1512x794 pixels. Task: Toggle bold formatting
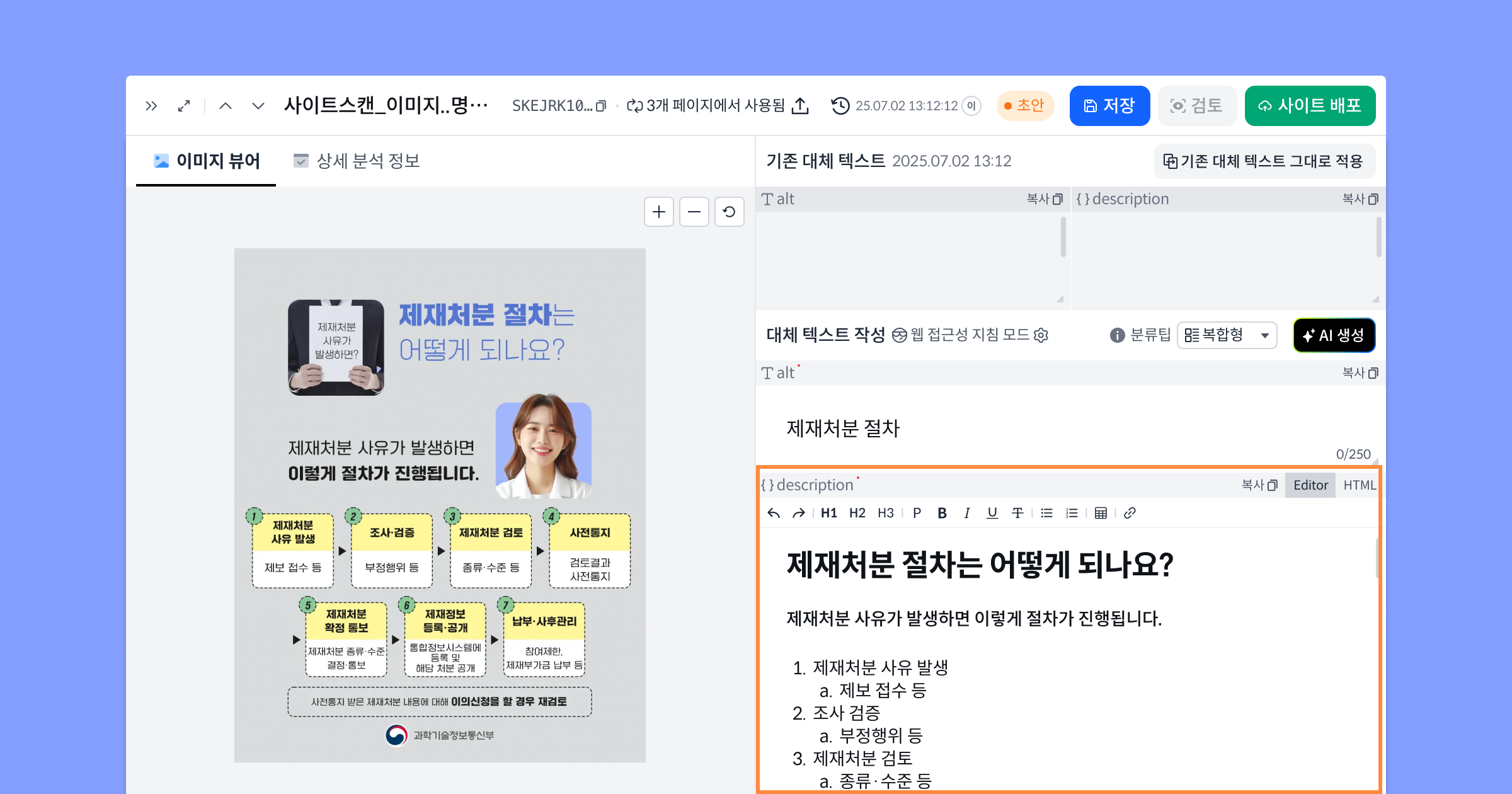(942, 513)
